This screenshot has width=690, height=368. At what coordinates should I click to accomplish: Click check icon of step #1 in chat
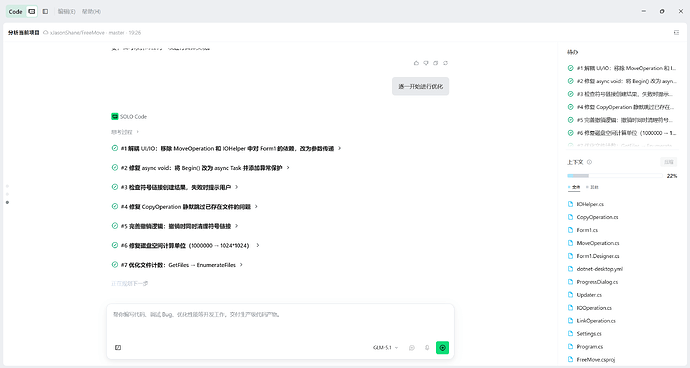tap(115, 148)
